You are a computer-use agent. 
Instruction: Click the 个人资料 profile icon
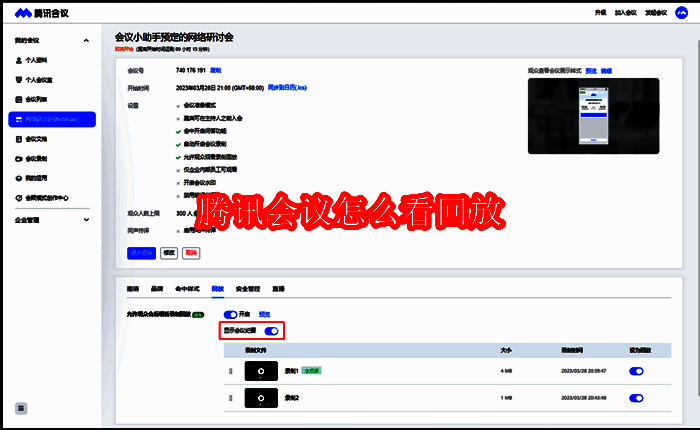click(19, 60)
